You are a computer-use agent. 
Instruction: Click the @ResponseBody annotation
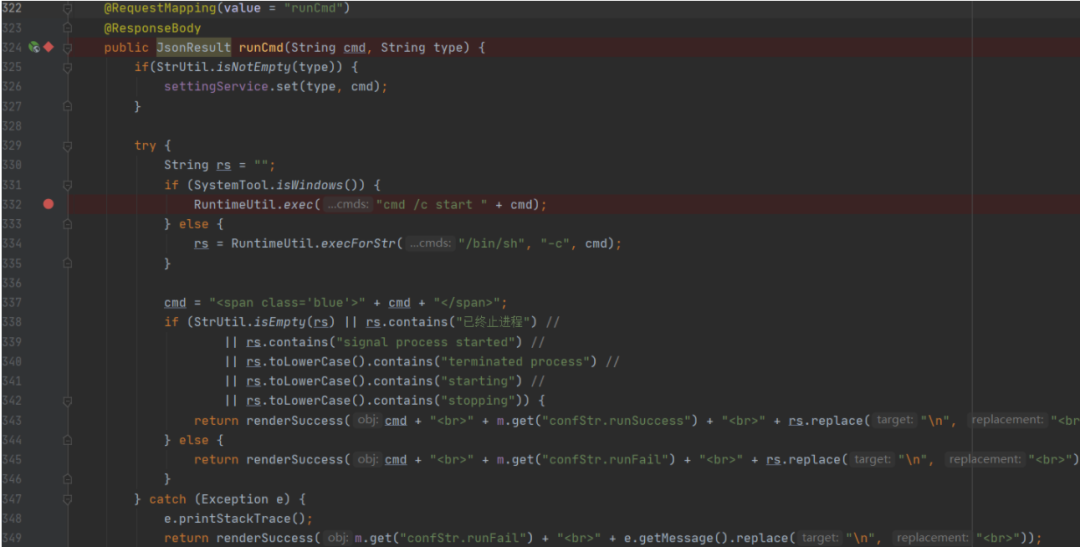[x=152, y=28]
